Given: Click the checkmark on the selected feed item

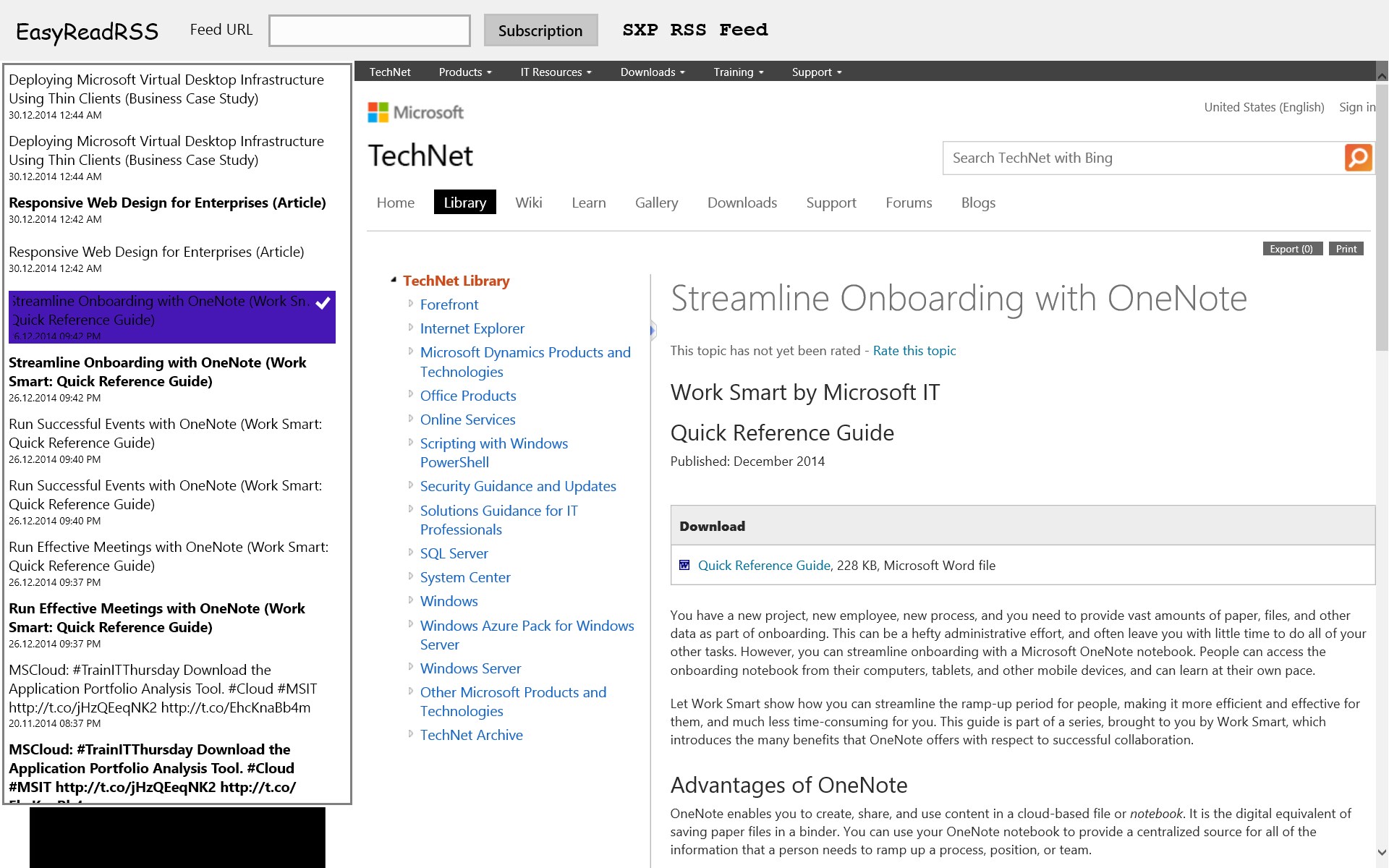Looking at the screenshot, I should pyautogui.click(x=323, y=303).
